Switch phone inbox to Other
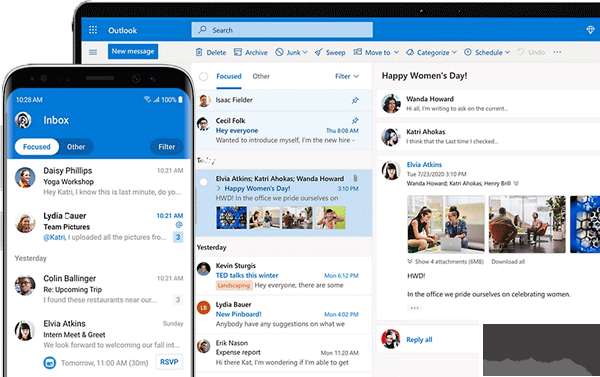Screen dimensions: 600x377 pos(76,147)
